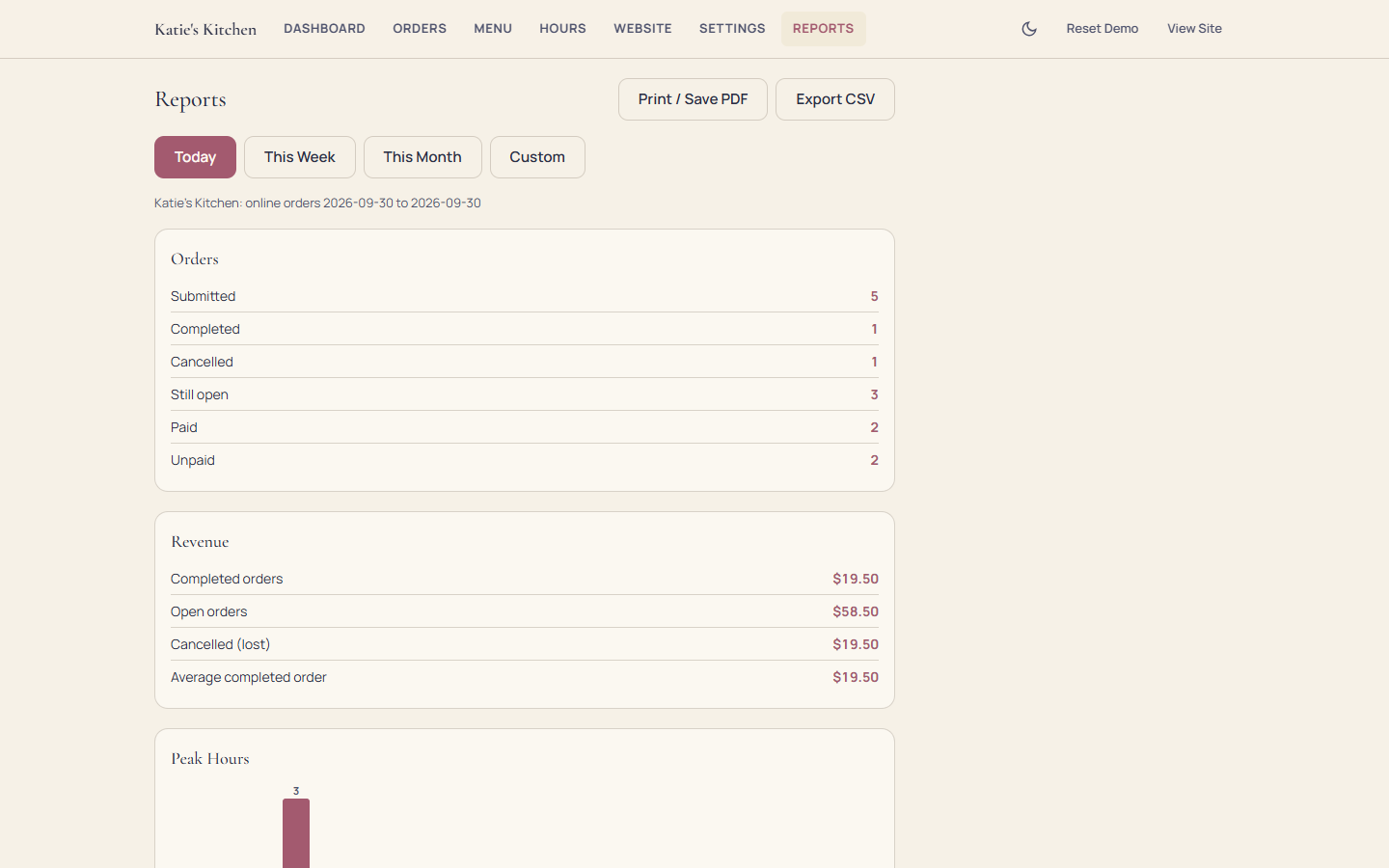Click the Reports page heading
The height and width of the screenshot is (868, 1389).
[190, 99]
